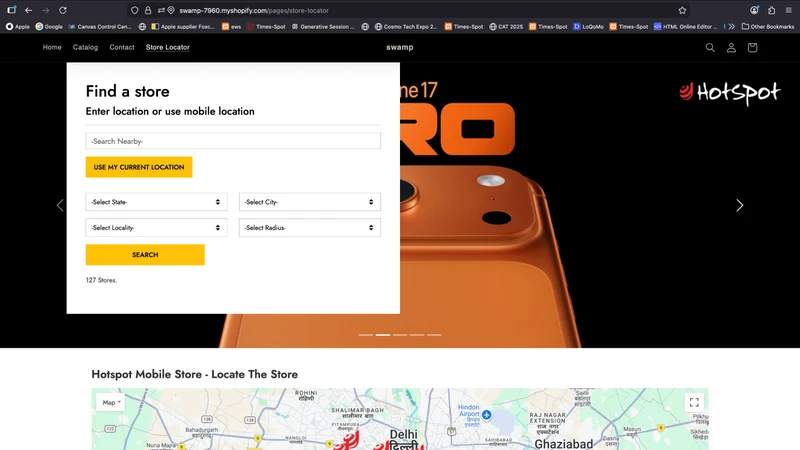800x450 pixels.
Task: Open the CAT 2025 bookmark
Action: (x=506, y=27)
